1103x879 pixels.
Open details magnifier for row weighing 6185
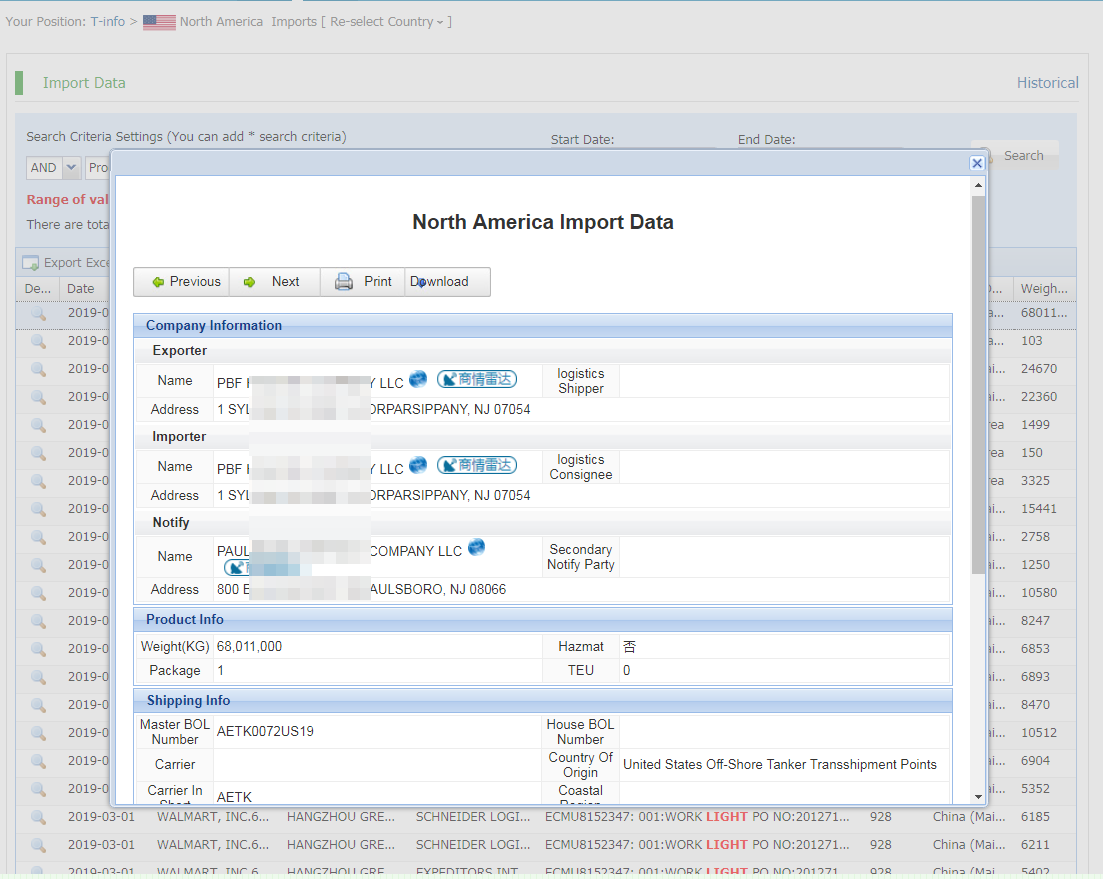[38, 817]
